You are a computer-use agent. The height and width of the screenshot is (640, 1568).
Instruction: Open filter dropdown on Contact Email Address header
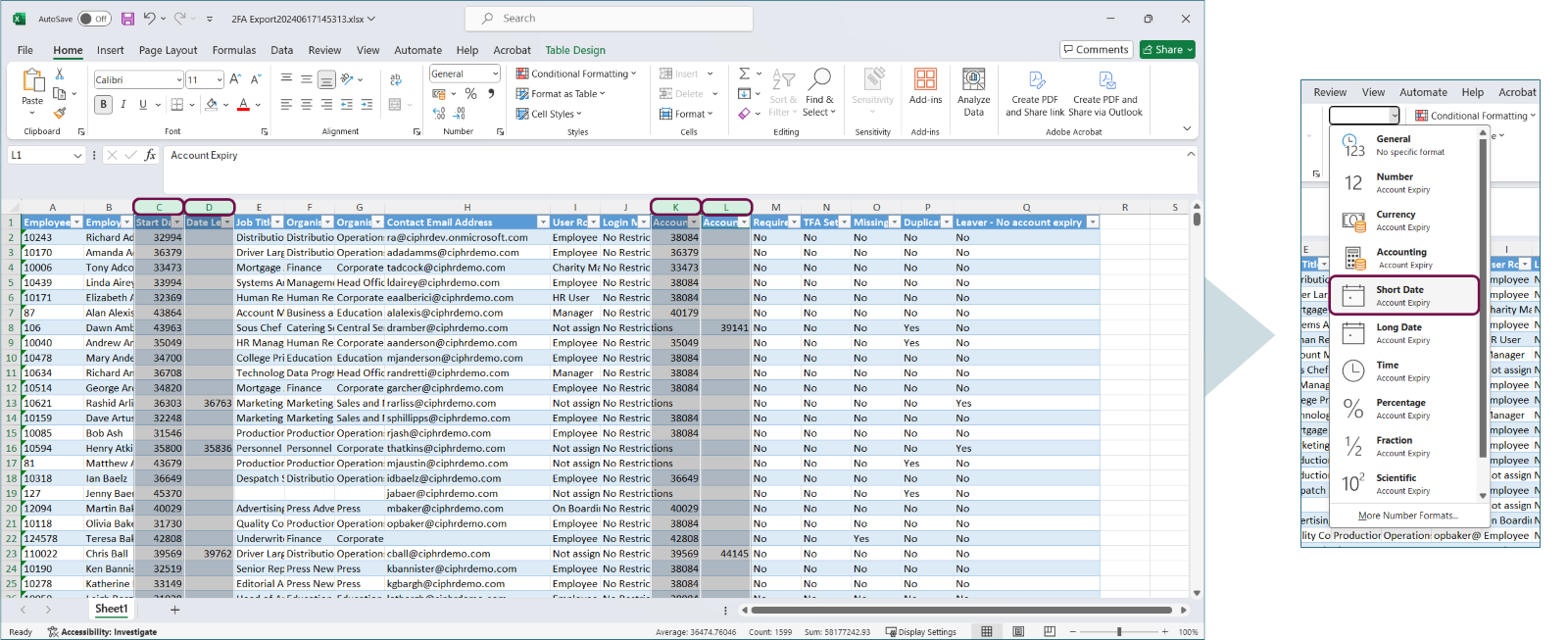pyautogui.click(x=543, y=222)
